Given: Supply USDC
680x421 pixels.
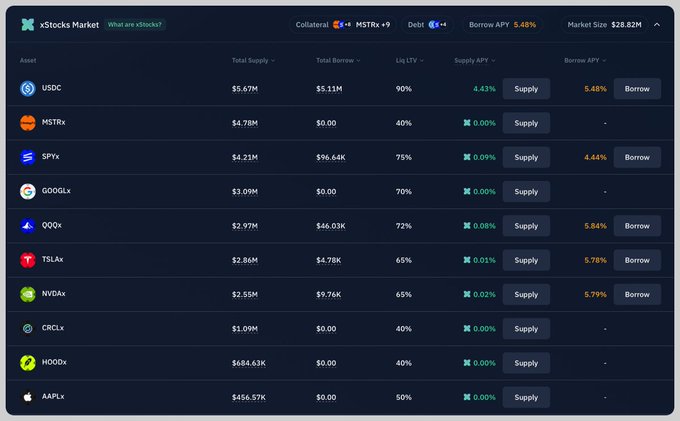Looking at the screenshot, I should point(526,88).
